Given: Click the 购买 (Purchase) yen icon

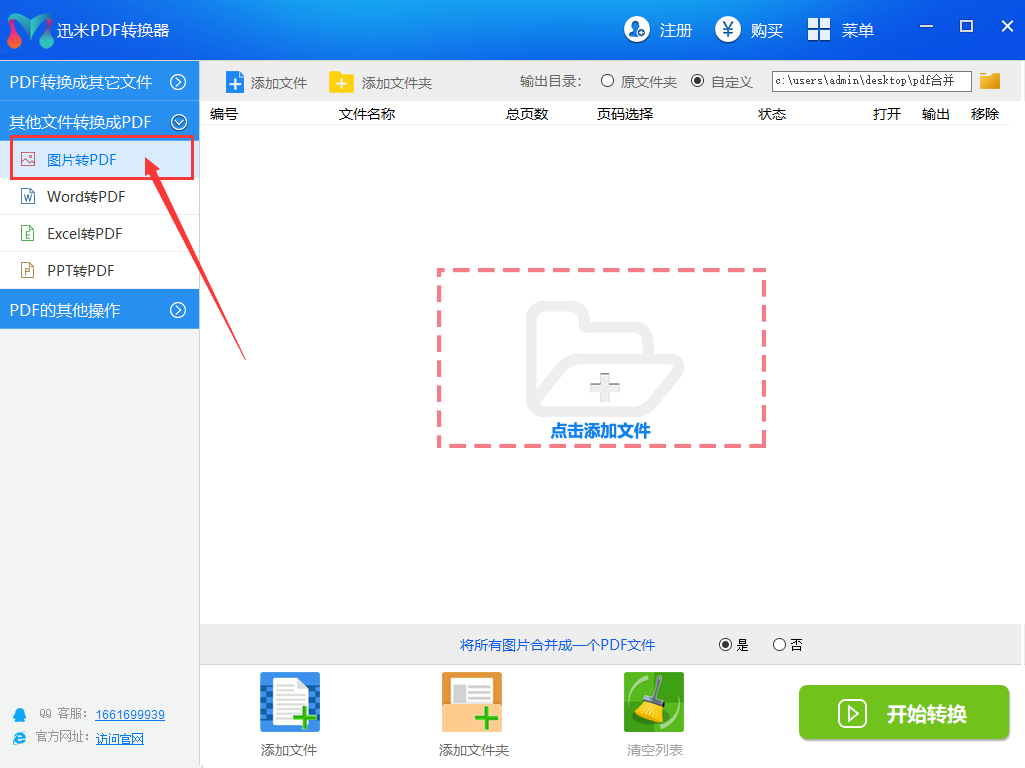Looking at the screenshot, I should pyautogui.click(x=728, y=30).
